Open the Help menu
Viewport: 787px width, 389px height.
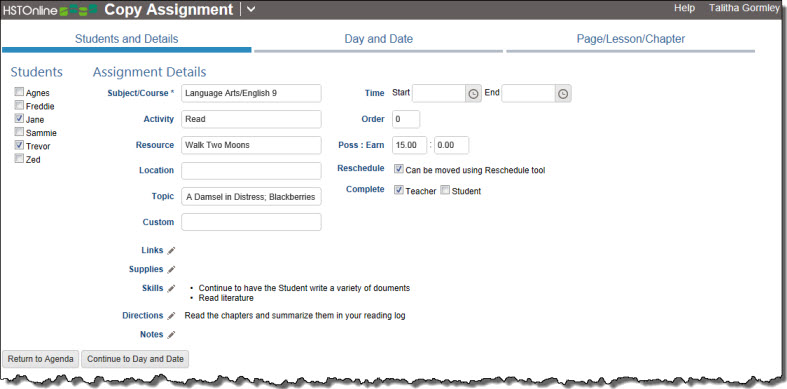(684, 9)
